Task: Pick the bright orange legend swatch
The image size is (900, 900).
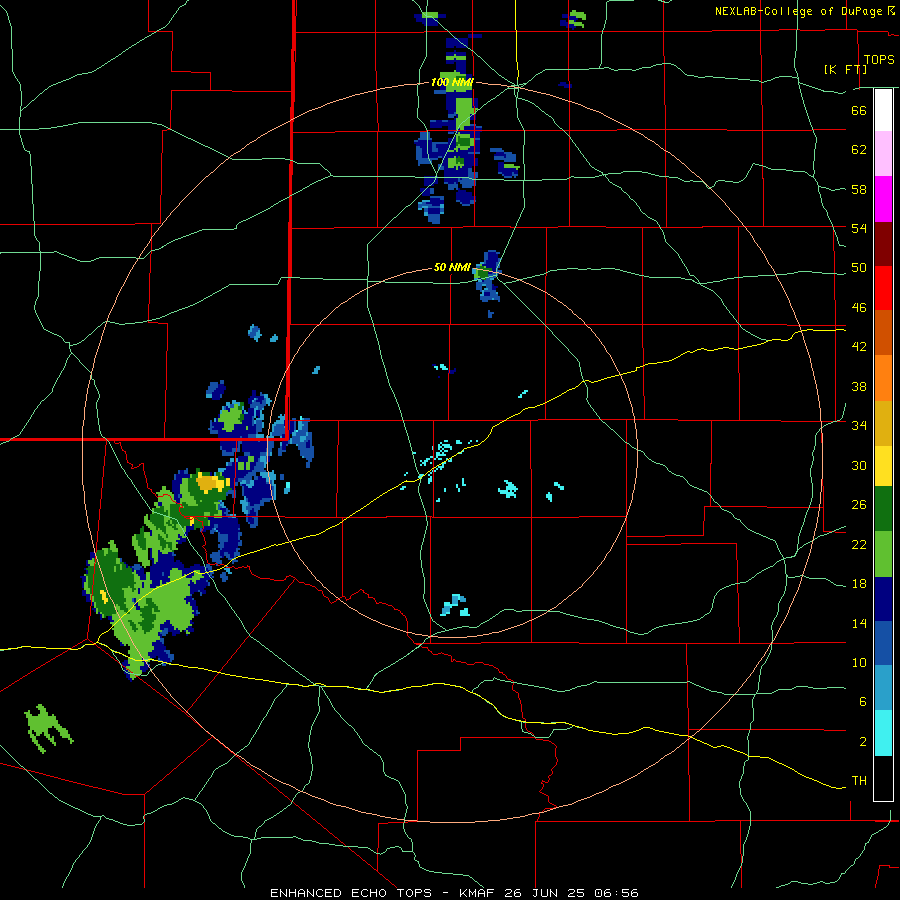Action: (883, 378)
